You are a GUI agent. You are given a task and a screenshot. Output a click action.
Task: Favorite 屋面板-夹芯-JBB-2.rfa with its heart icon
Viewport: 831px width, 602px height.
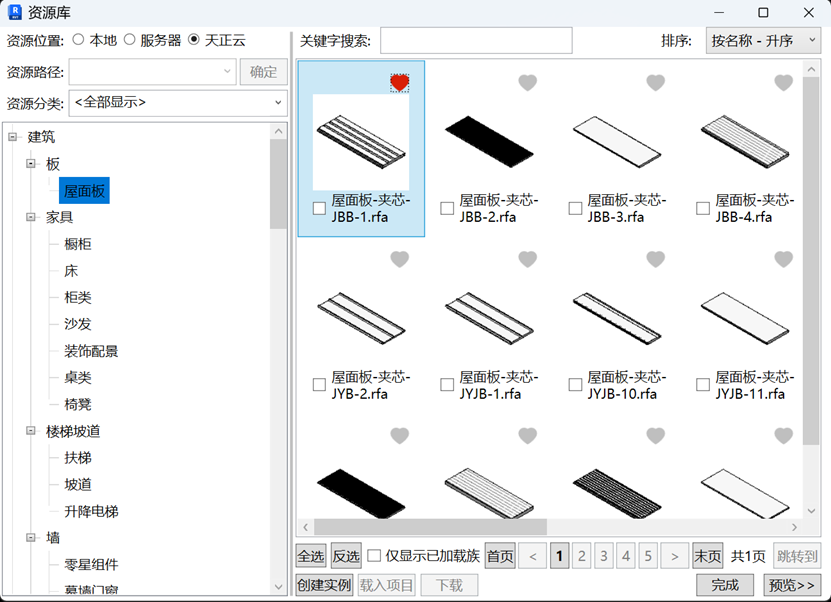point(527,83)
